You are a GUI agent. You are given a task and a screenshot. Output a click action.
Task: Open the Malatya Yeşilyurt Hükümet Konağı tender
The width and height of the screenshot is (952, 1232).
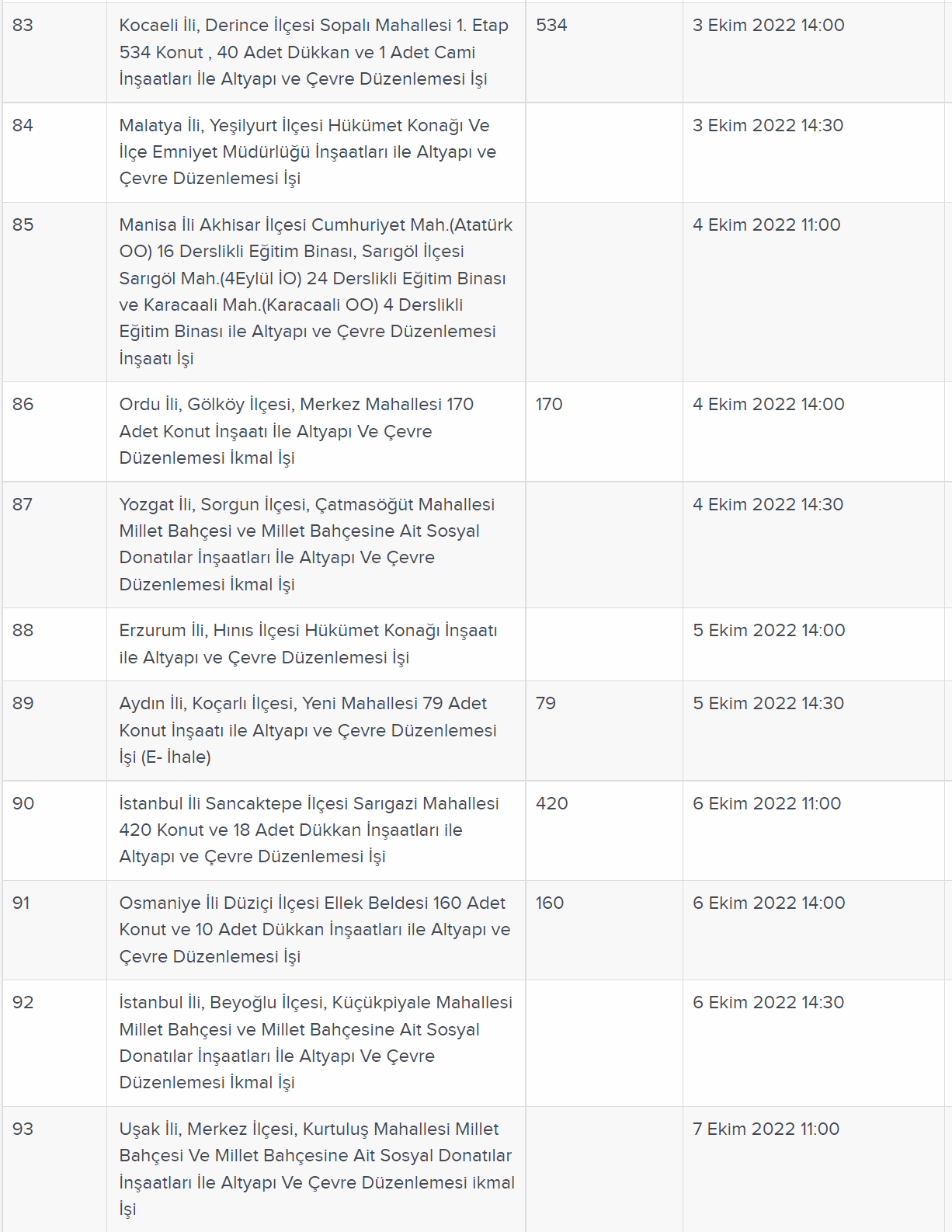pos(308,152)
